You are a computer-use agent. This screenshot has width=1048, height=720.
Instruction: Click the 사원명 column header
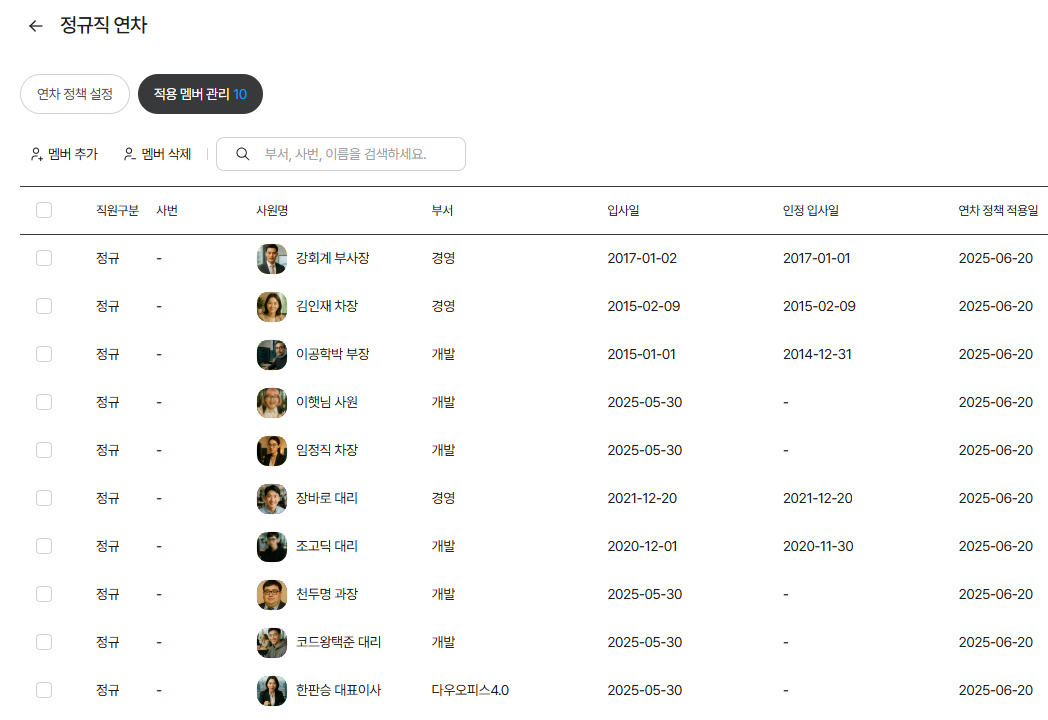[x=272, y=210]
